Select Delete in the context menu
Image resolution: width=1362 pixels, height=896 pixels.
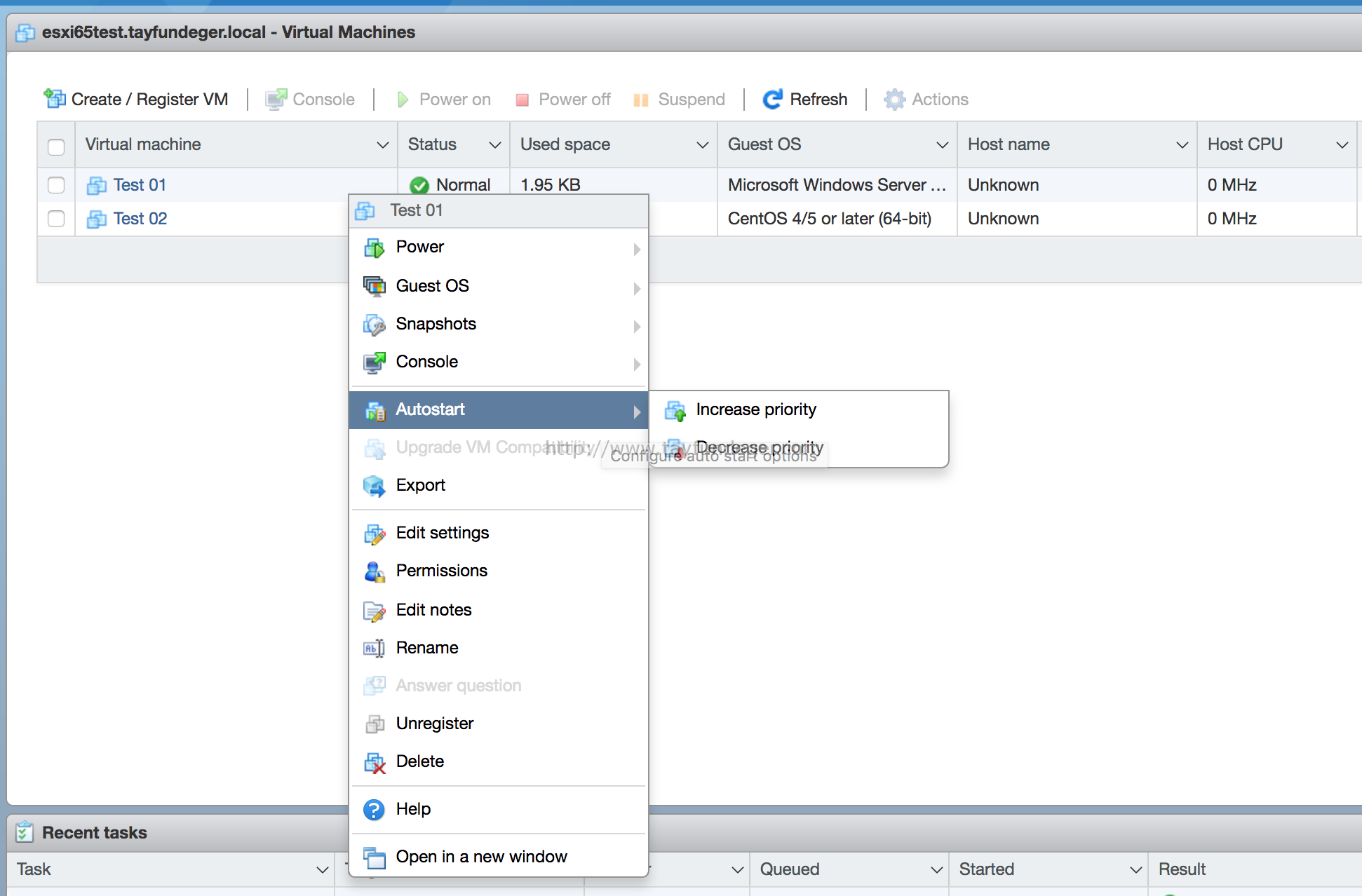click(x=499, y=761)
